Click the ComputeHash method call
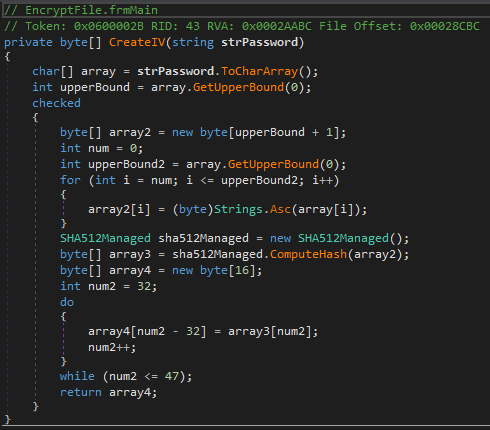The image size is (490, 430). pos(308,254)
